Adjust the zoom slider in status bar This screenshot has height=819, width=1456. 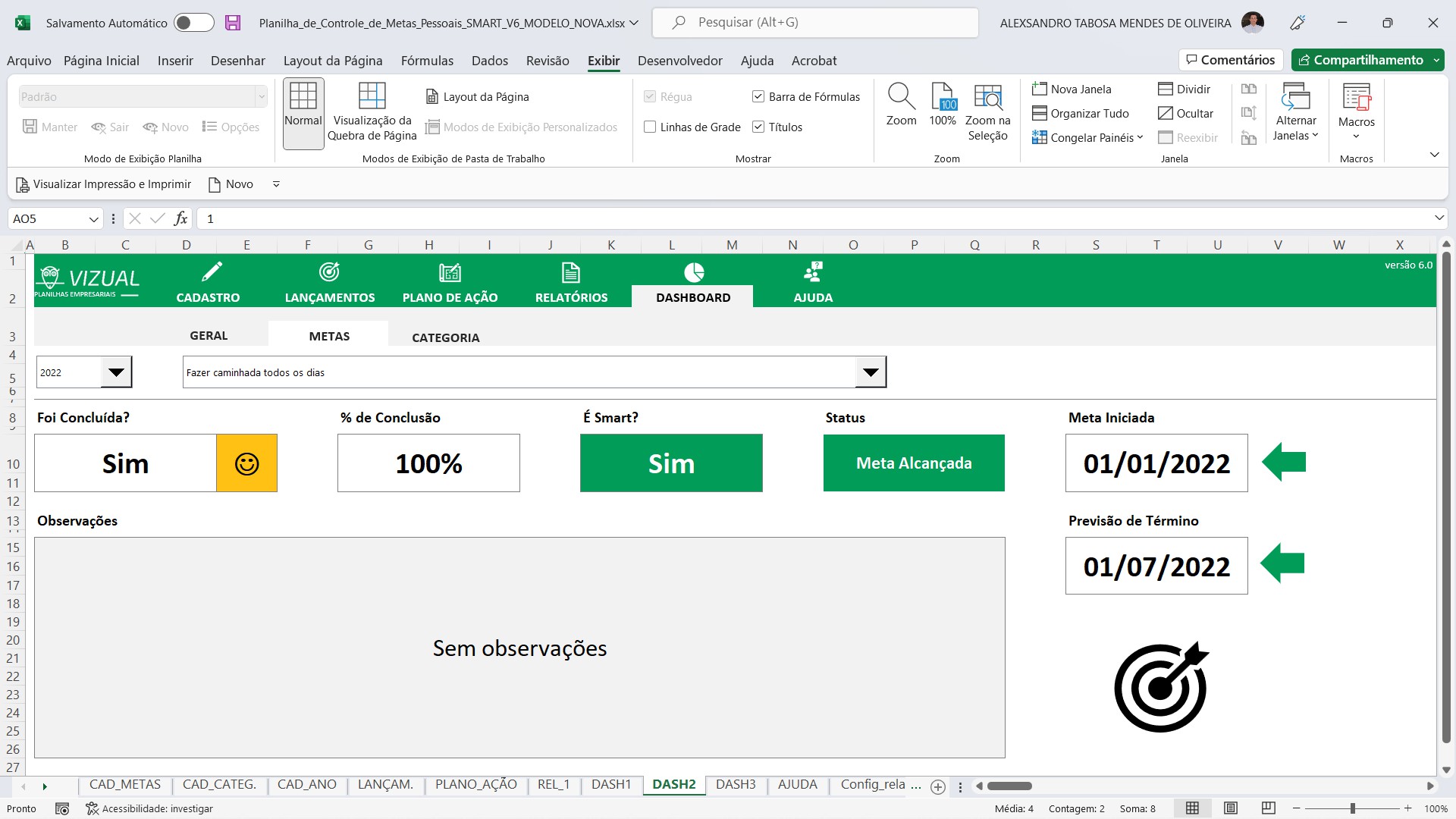[1352, 808]
